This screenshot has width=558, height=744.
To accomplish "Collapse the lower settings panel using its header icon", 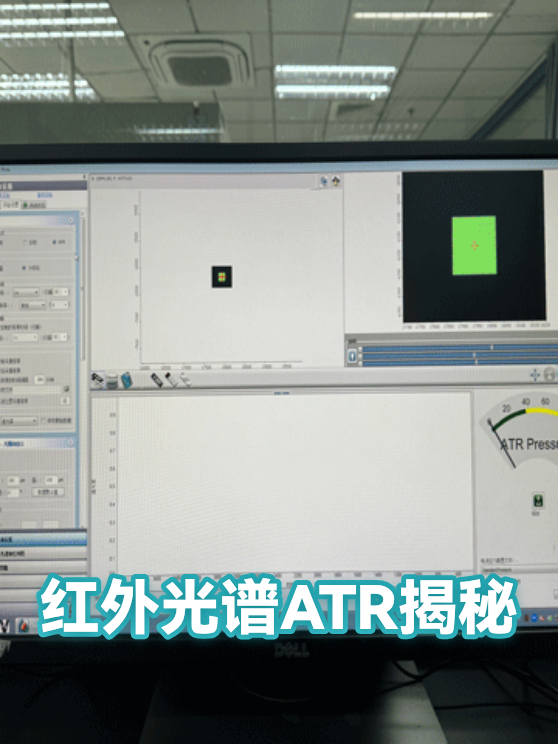I will click(x=70, y=442).
